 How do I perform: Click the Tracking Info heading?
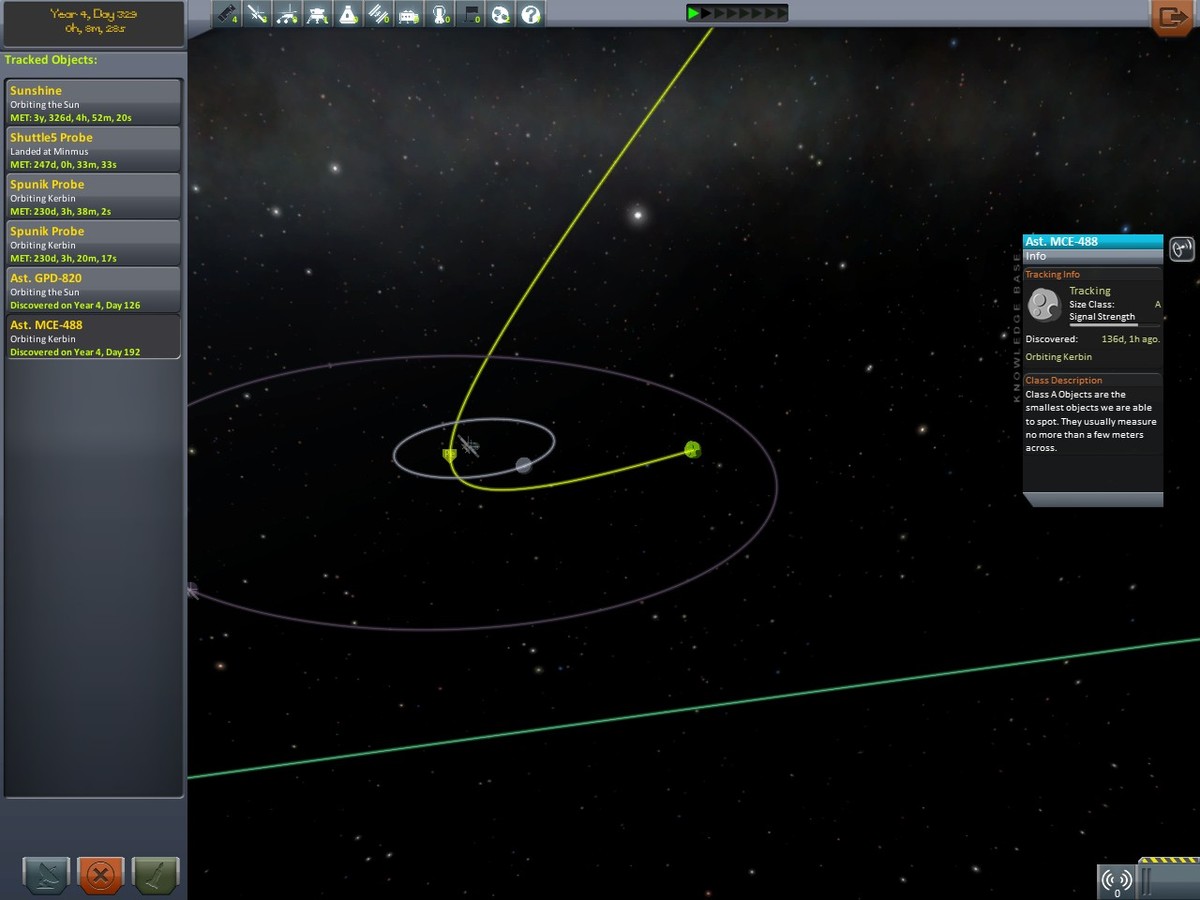[1052, 274]
